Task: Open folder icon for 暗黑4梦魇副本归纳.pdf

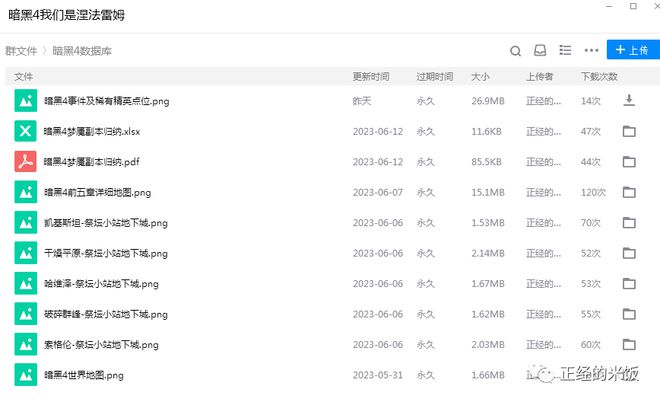Action: pos(629,162)
